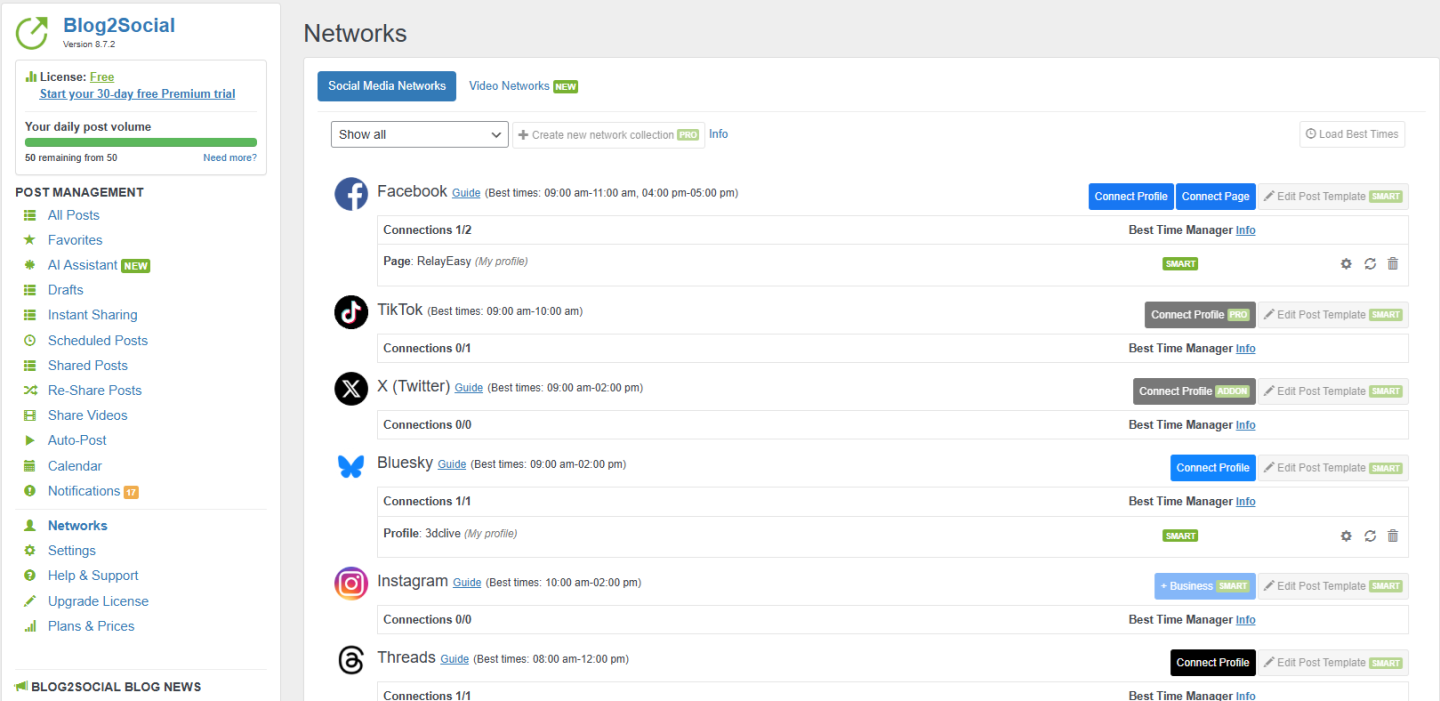This screenshot has width=1440, height=701.
Task: Click Connect Page button for Facebook
Action: [1215, 197]
